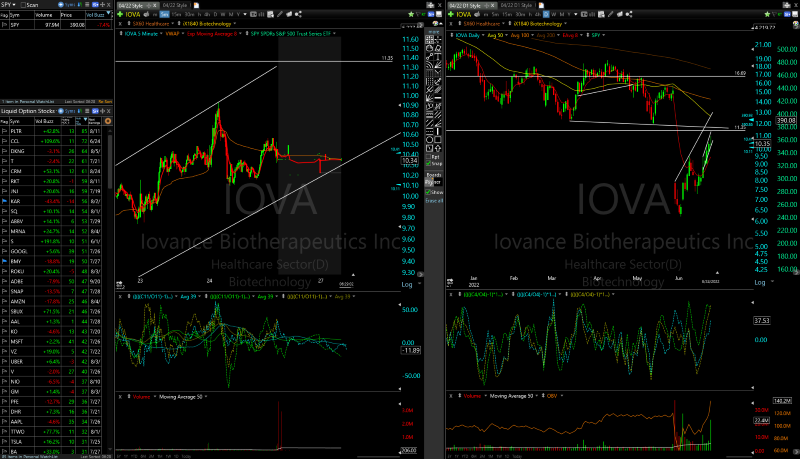Open Moving Average 50 dropdown in right volume pane

(537, 396)
